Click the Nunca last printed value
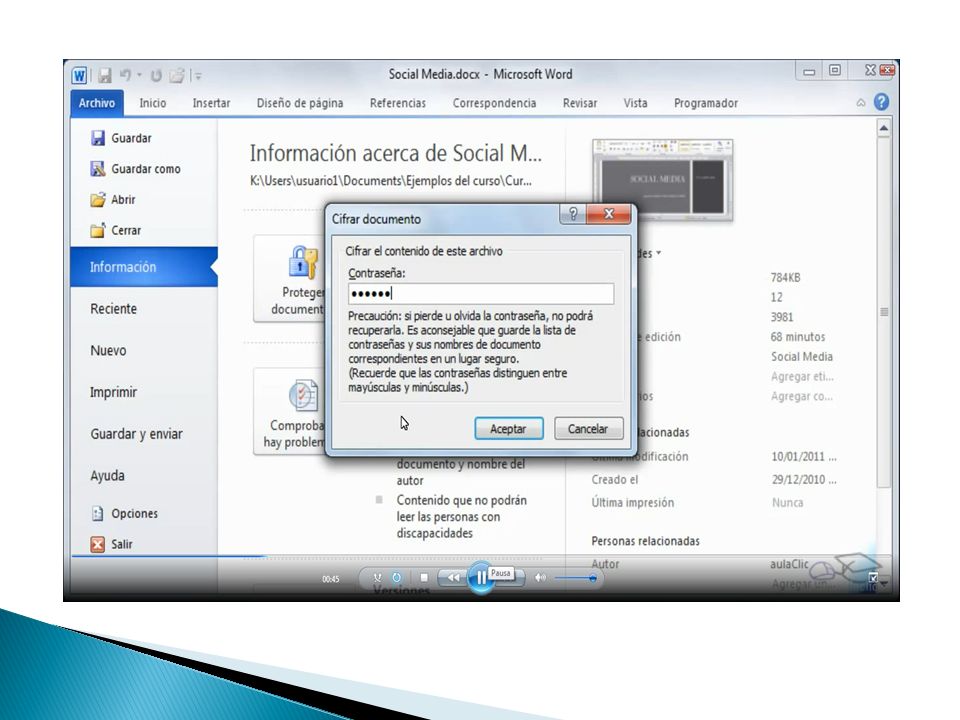Viewport: 960px width, 720px height. coord(787,503)
